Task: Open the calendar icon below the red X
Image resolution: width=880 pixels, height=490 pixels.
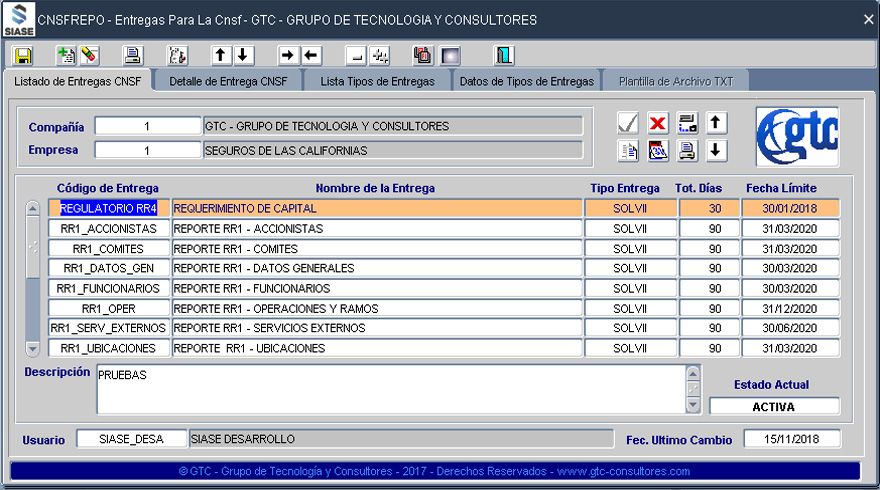Action: coord(657,151)
